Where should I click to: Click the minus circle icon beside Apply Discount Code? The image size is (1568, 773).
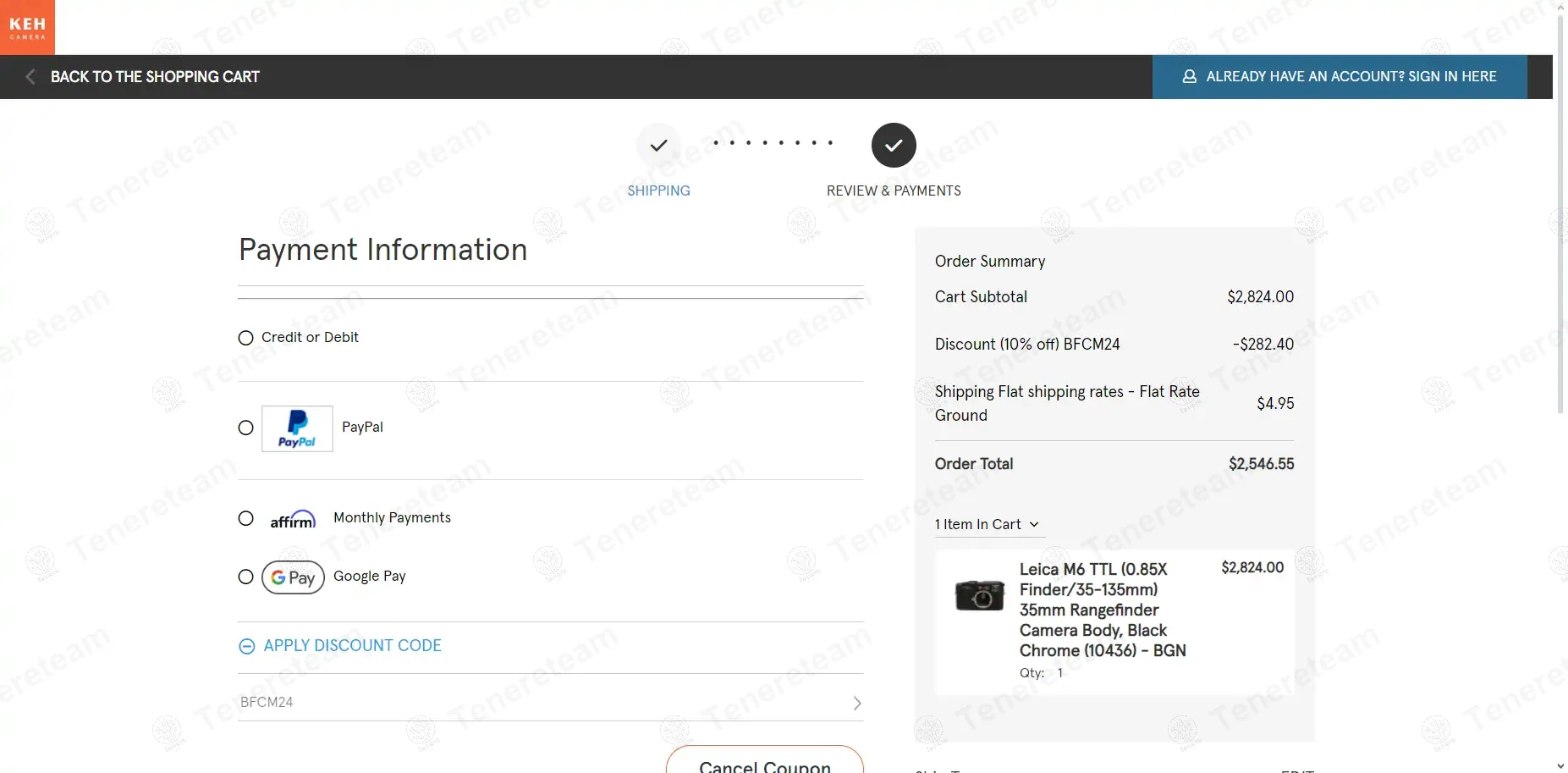tap(247, 647)
